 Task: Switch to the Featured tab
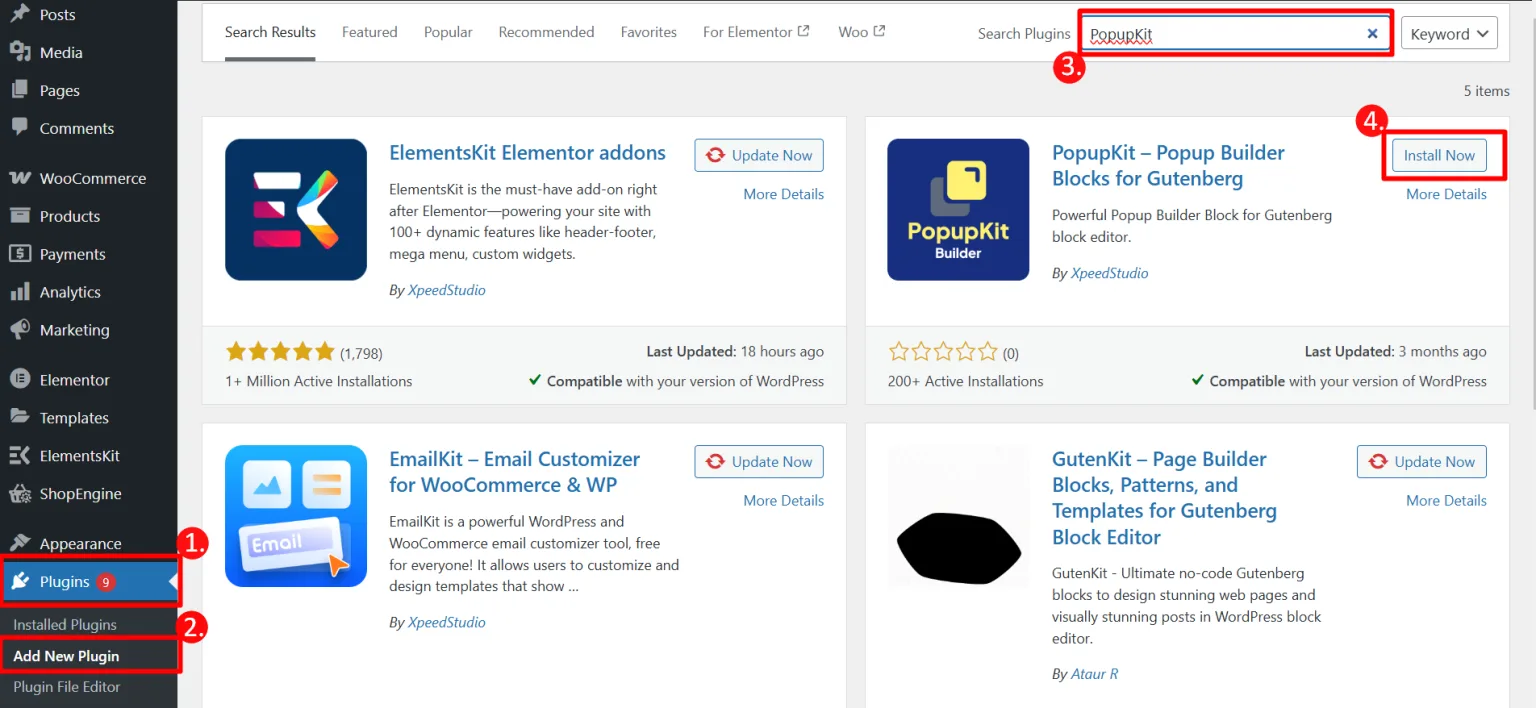370,32
